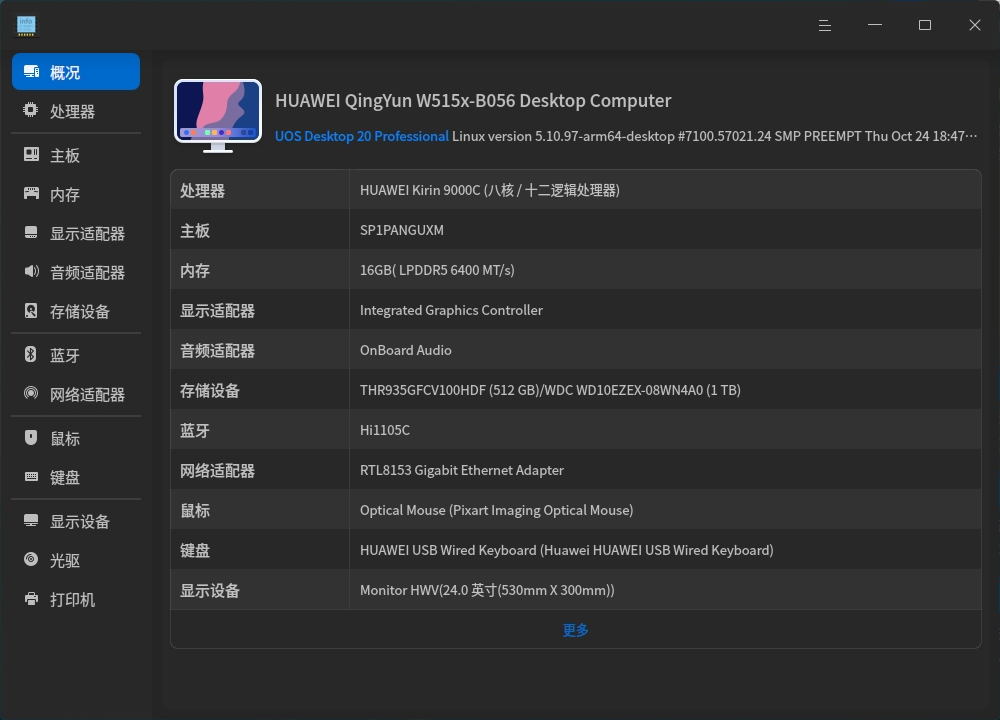Click the desktop computer thumbnail image
1000x720 pixels.
pyautogui.click(x=218, y=115)
